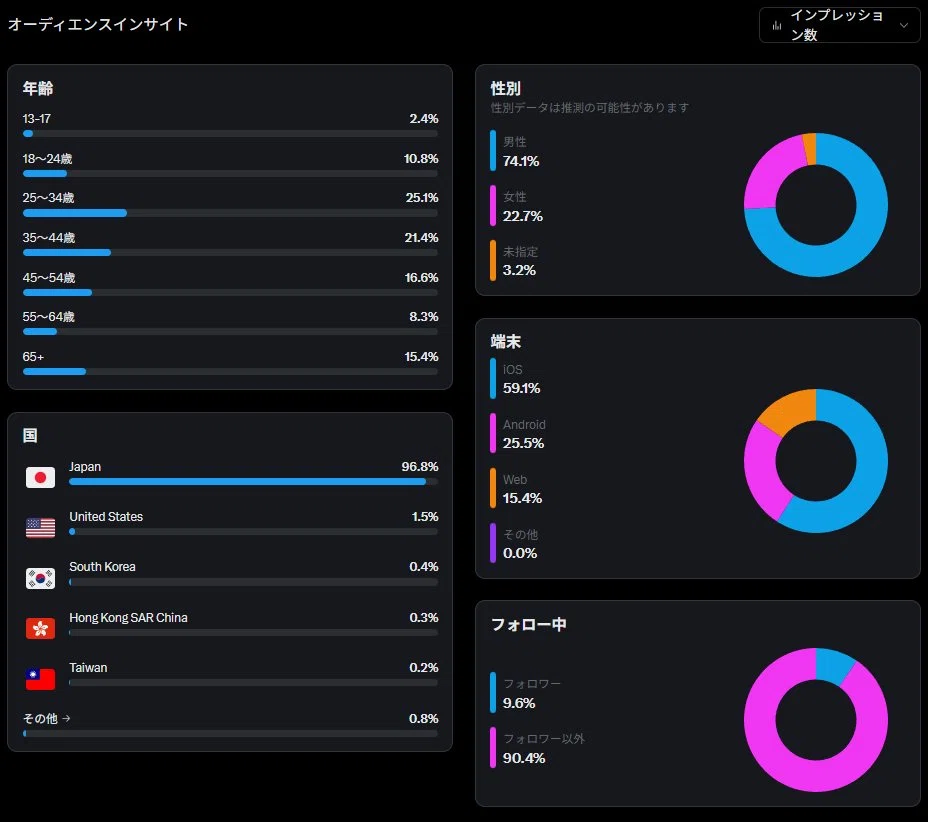Click the 35～44歳 label
This screenshot has width=928, height=822.
[49, 238]
